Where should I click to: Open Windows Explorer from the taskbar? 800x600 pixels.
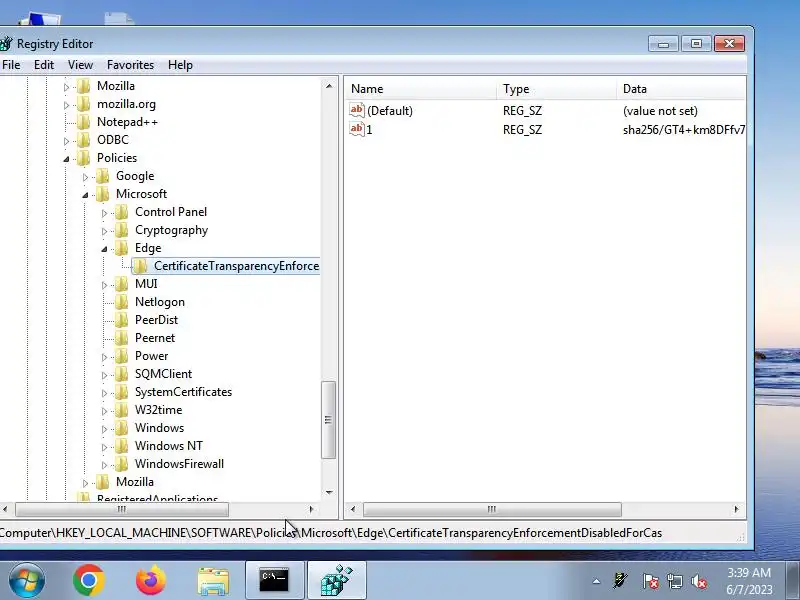pos(213,581)
